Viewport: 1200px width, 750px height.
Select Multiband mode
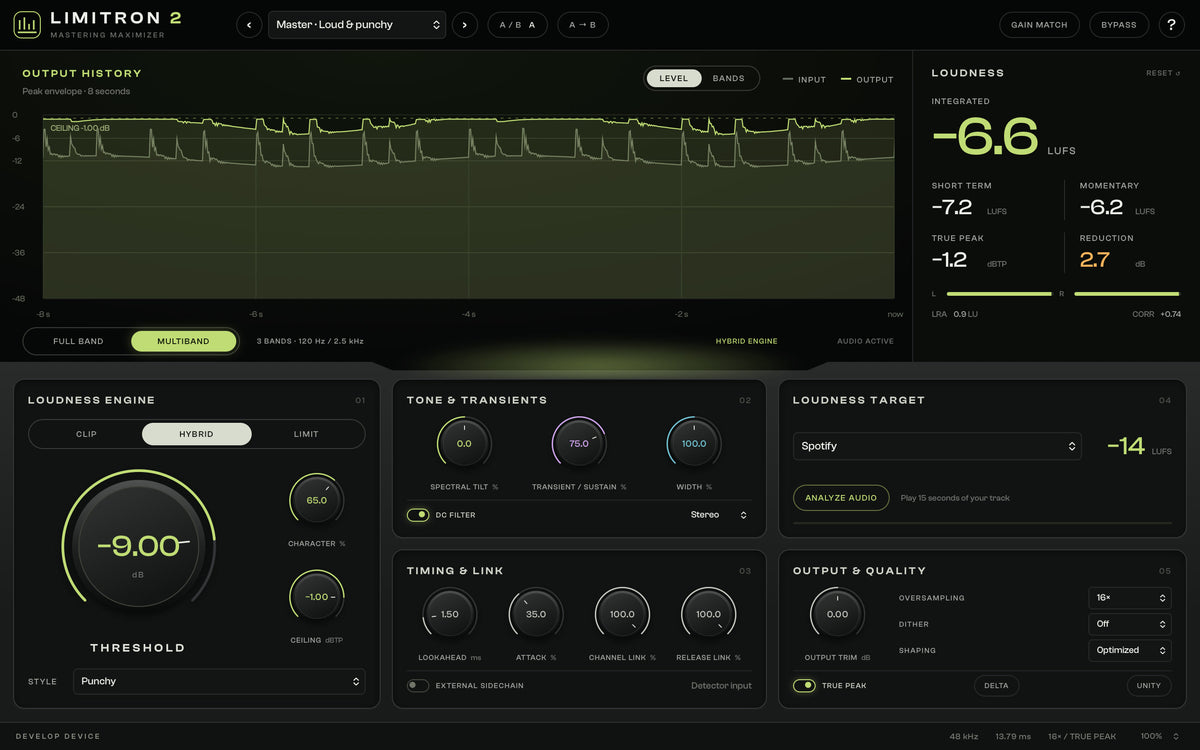coord(184,341)
